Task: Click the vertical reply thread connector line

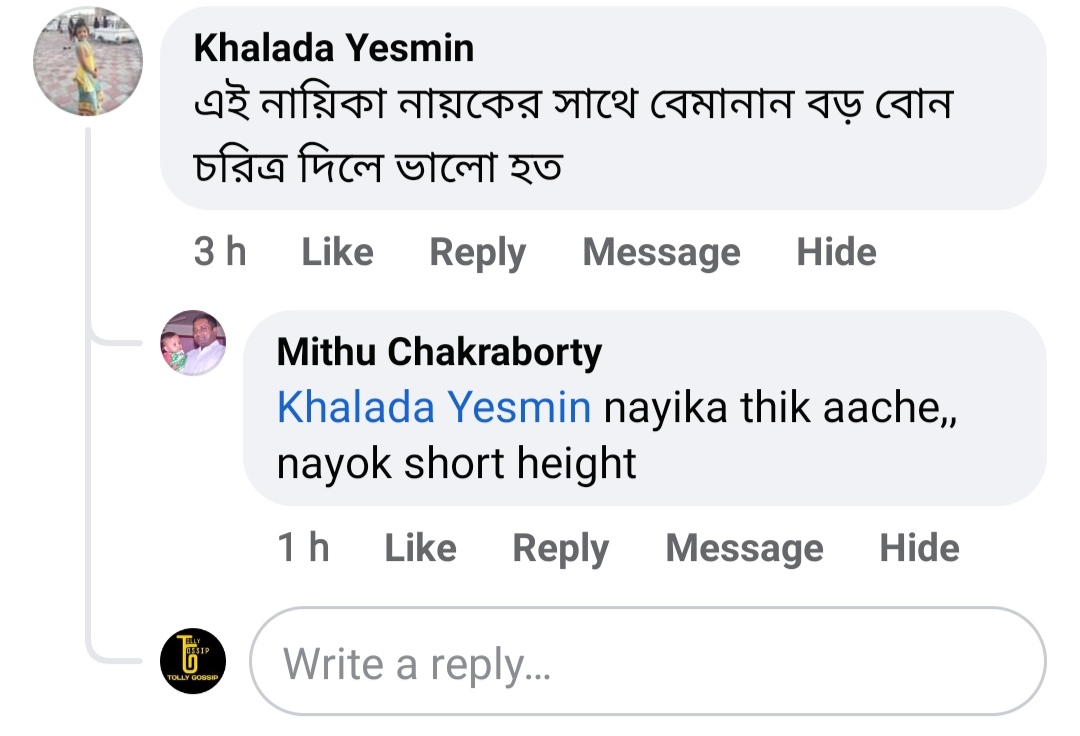Action: [x=90, y=400]
